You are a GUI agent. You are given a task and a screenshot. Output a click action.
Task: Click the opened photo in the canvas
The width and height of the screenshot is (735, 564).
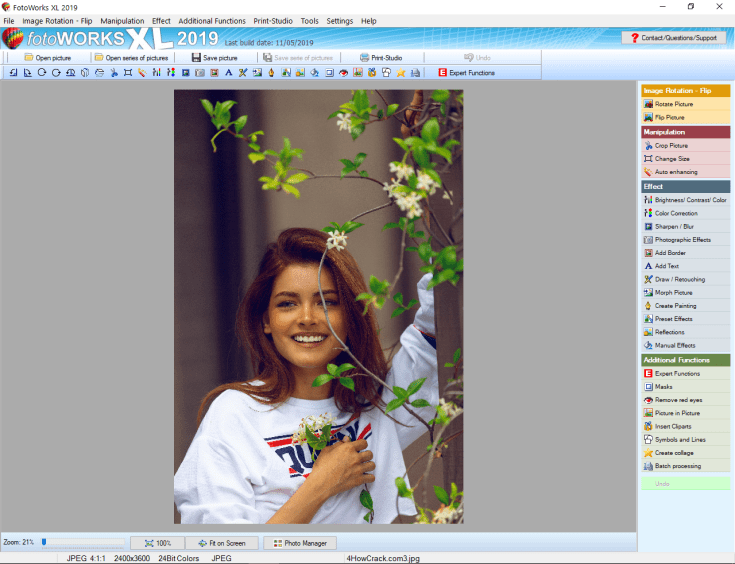[x=318, y=307]
